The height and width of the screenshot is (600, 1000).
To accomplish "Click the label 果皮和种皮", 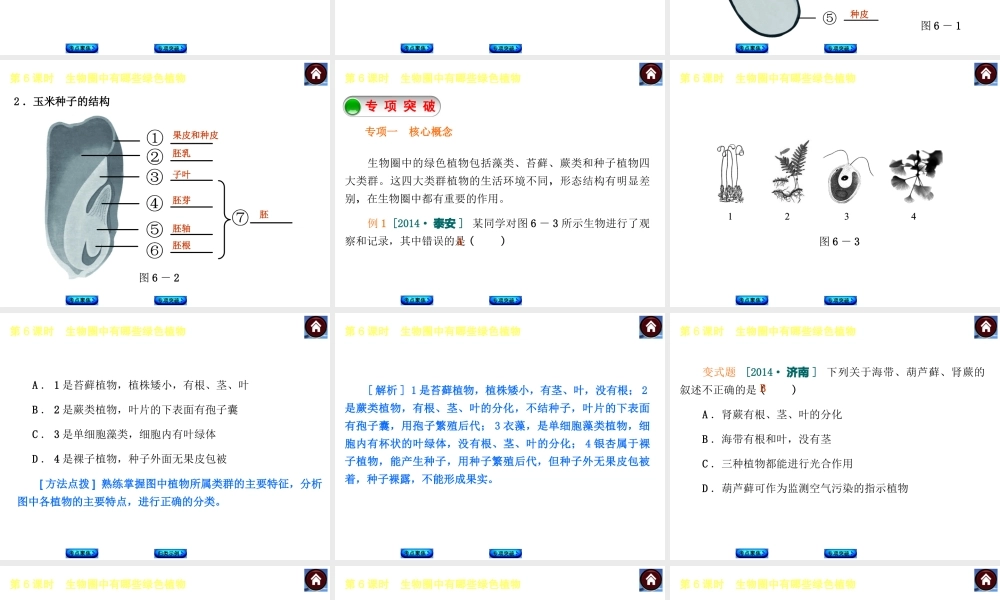I will pyautogui.click(x=195, y=135).
